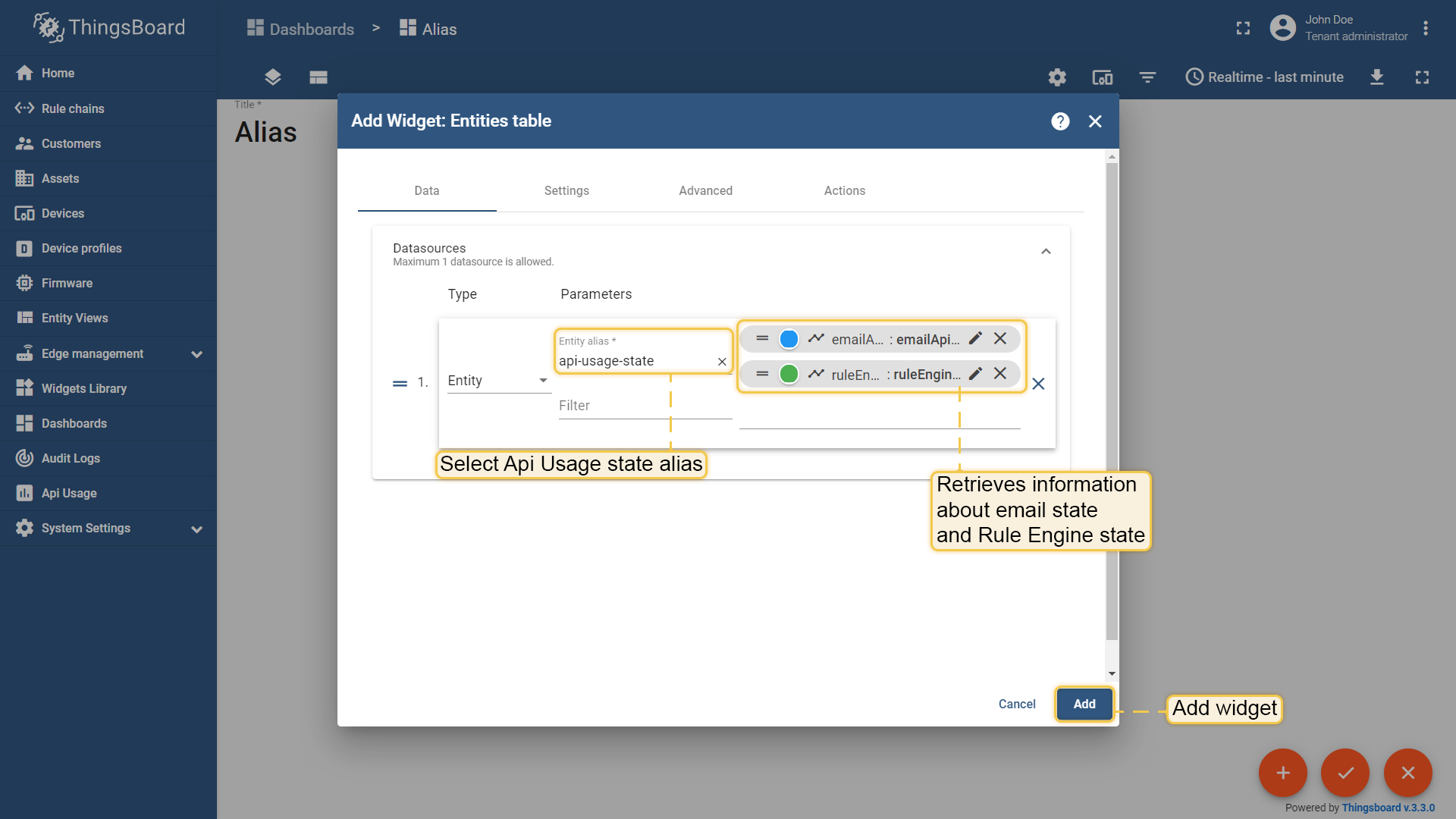Switch to the Advanced tab
The image size is (1456, 819).
pyautogui.click(x=706, y=191)
